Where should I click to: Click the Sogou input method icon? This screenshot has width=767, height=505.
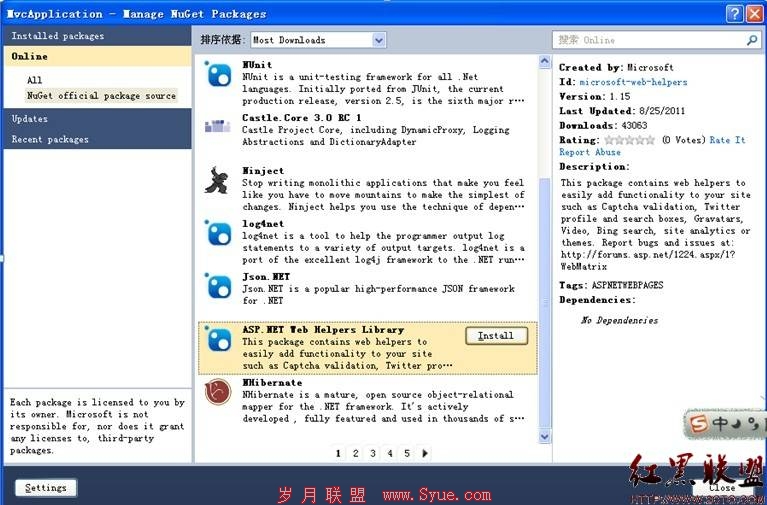click(698, 424)
